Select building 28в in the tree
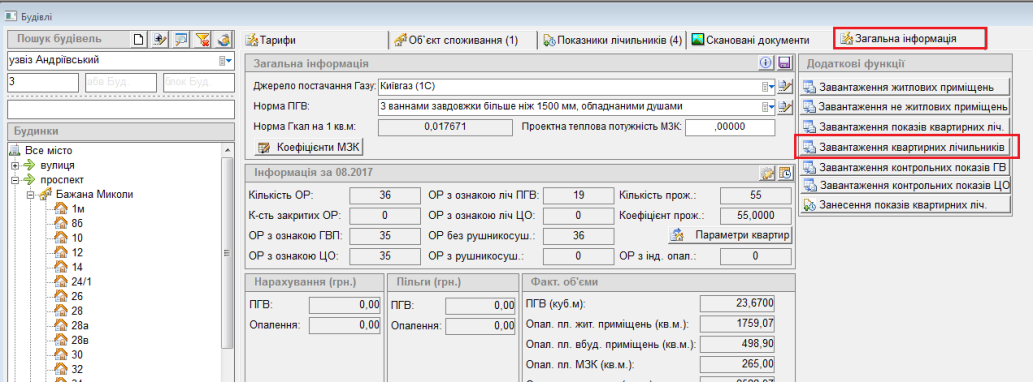This screenshot has width=1033, height=382. [80, 340]
